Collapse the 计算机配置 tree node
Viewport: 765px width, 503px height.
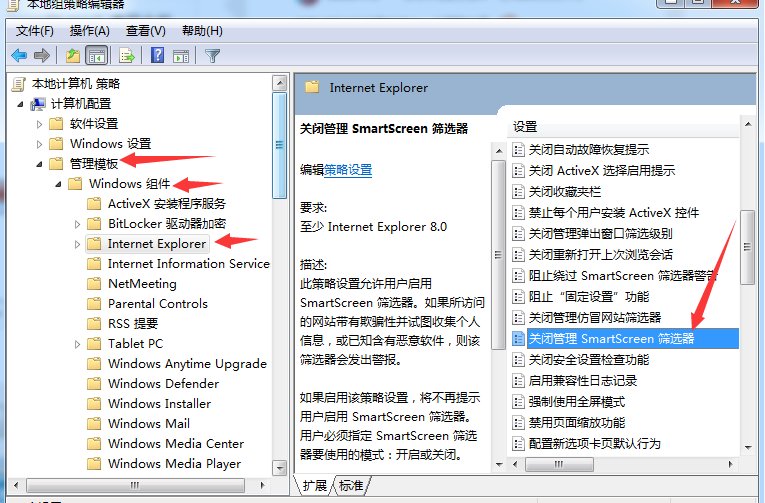tap(20, 104)
